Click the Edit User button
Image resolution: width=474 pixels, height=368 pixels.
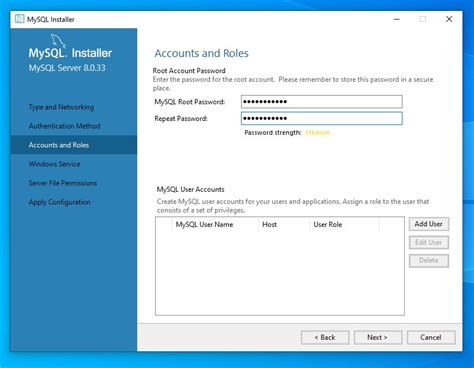(x=429, y=242)
